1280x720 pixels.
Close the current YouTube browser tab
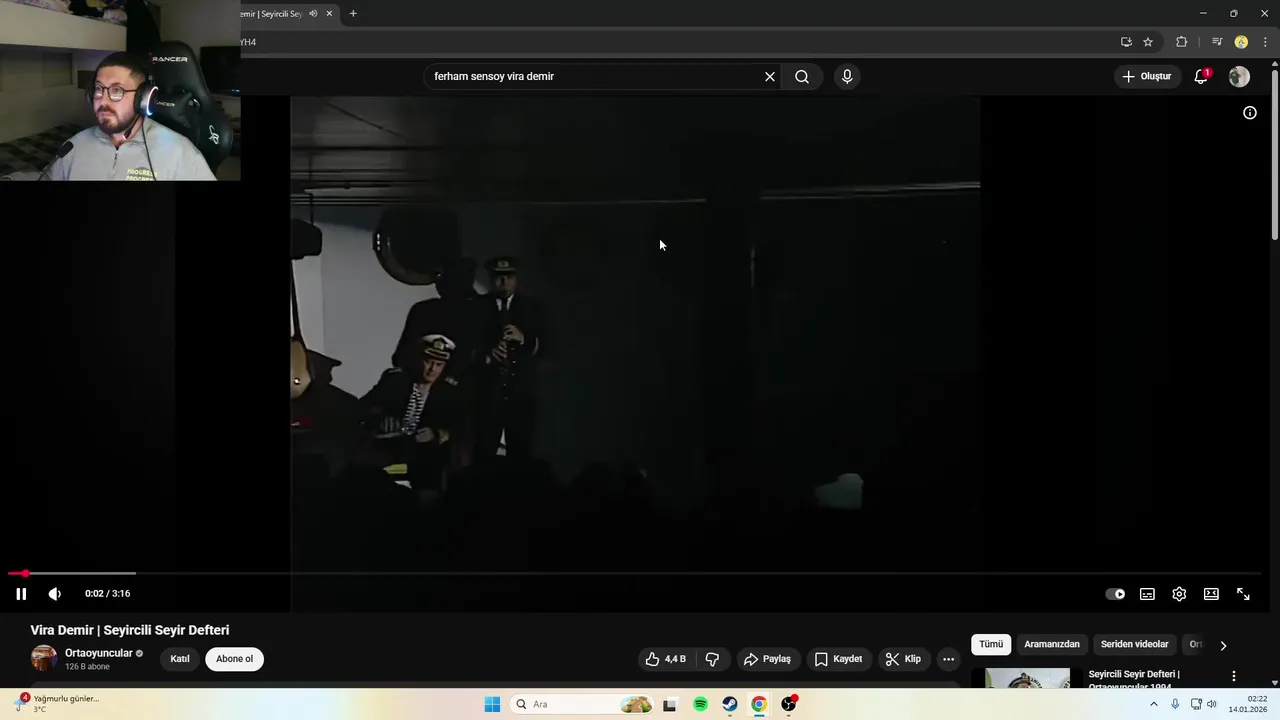click(329, 14)
